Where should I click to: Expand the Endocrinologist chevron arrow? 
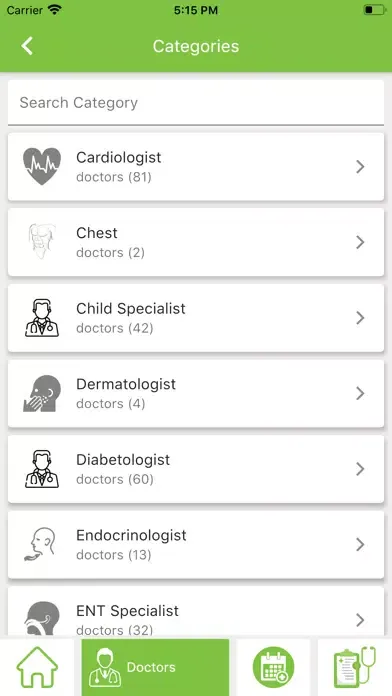pos(360,544)
